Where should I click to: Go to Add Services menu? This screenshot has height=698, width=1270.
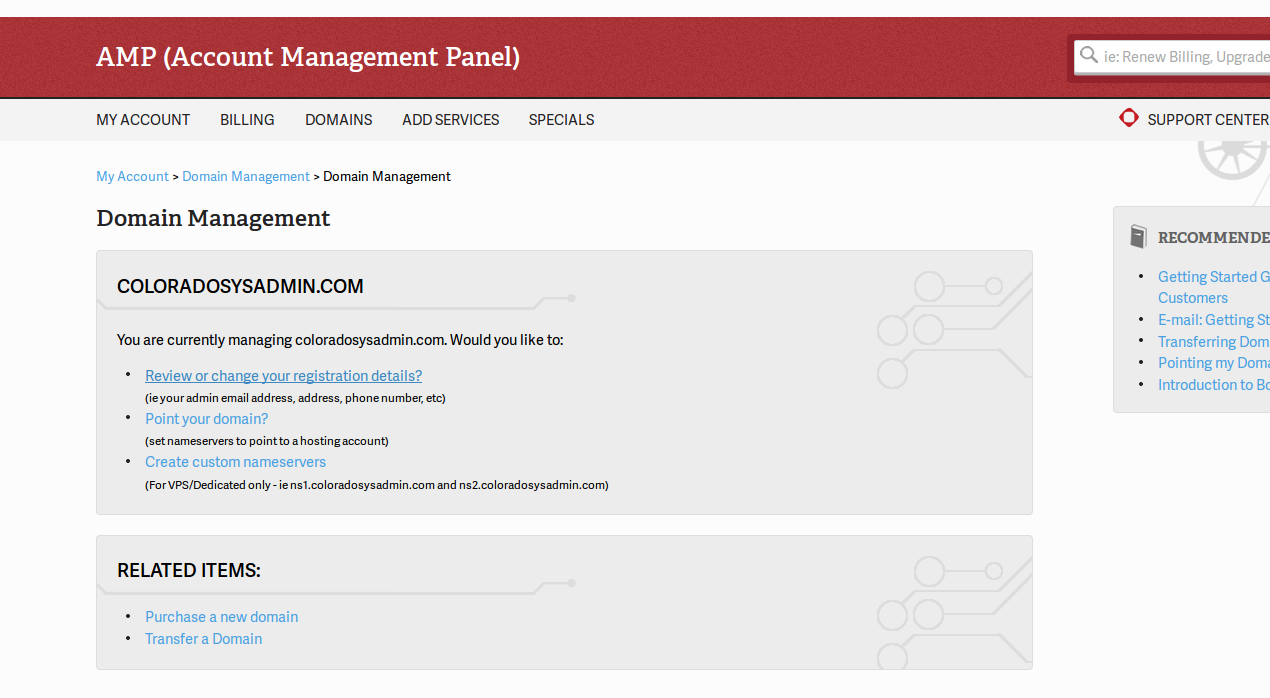(x=450, y=120)
